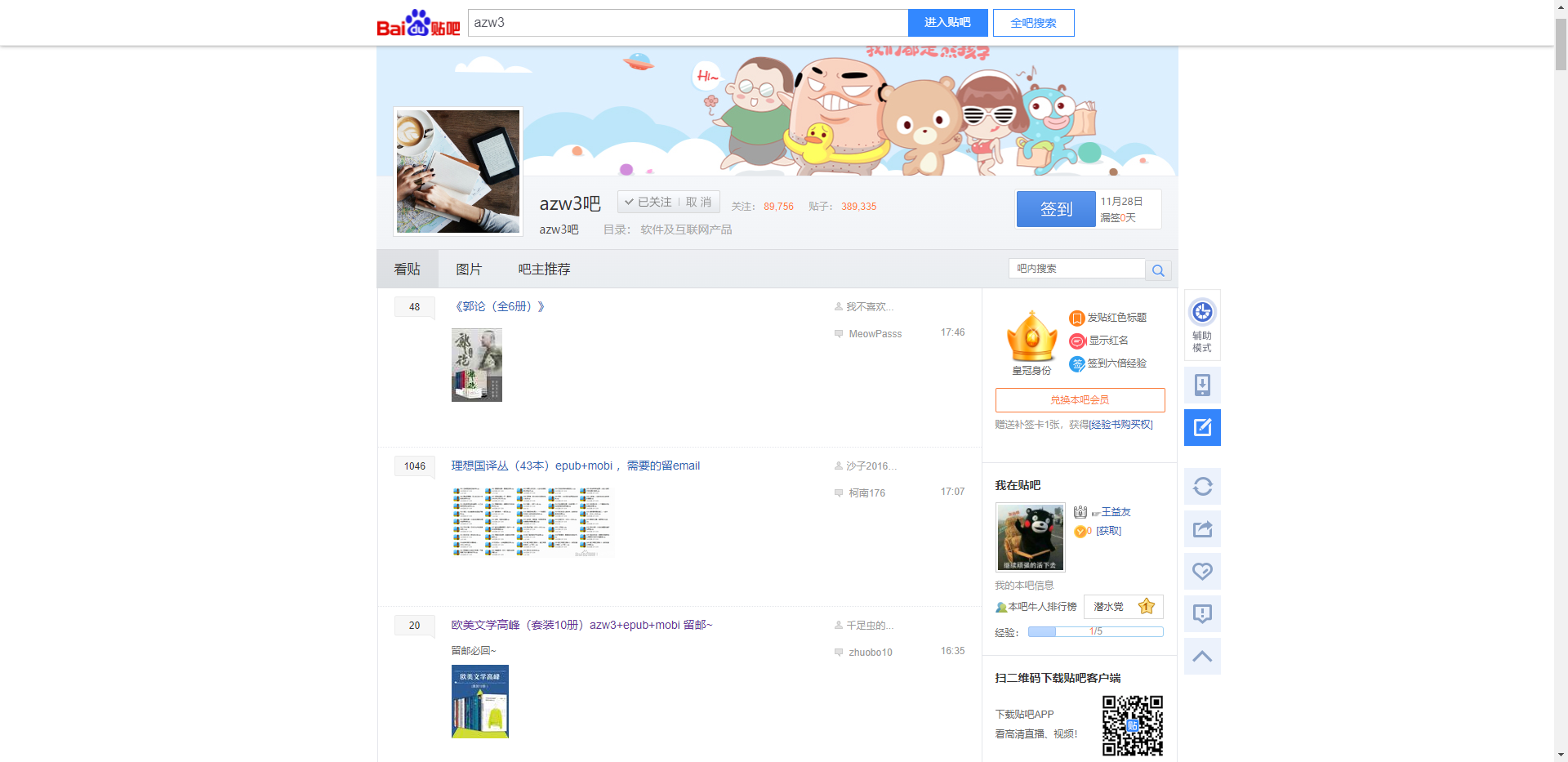Click the blue 签到六倍经验 badge icon
Viewport: 1568px width, 762px height.
[1076, 363]
